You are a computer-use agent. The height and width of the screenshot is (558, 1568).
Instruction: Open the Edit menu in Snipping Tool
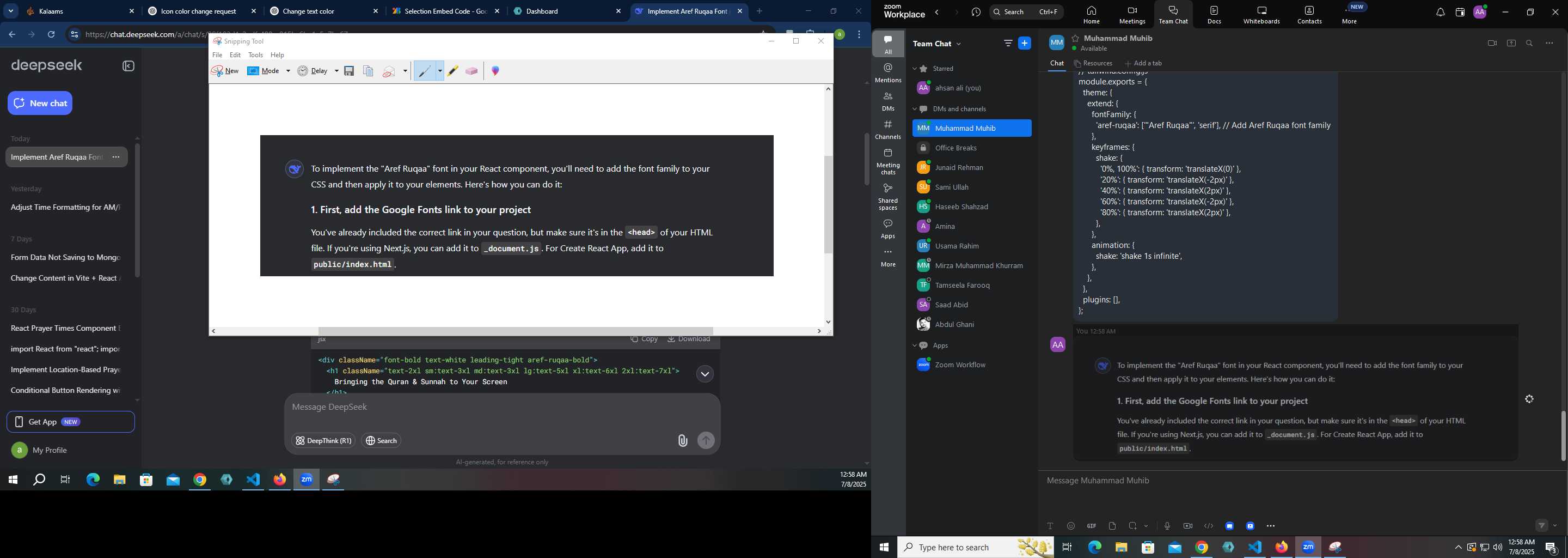(x=236, y=55)
